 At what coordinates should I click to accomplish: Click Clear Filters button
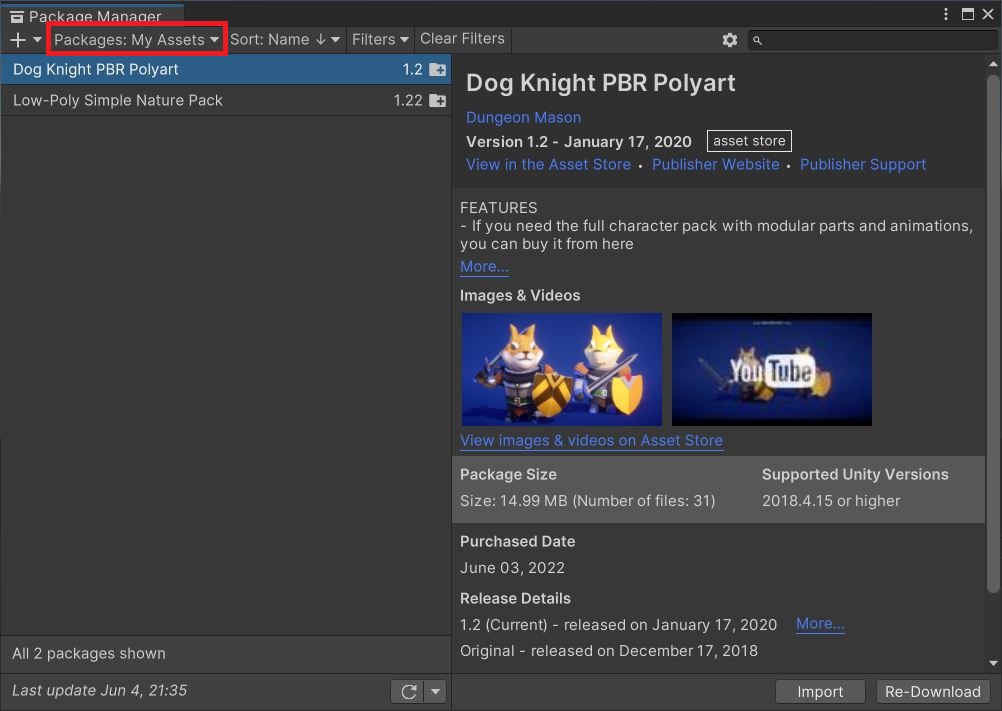[x=462, y=39]
